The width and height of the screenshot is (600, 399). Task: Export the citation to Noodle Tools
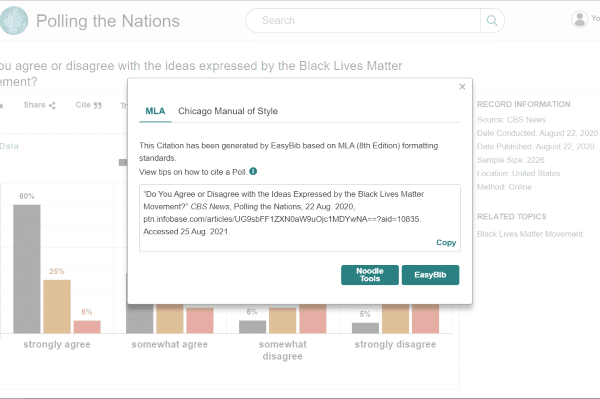[x=370, y=275]
